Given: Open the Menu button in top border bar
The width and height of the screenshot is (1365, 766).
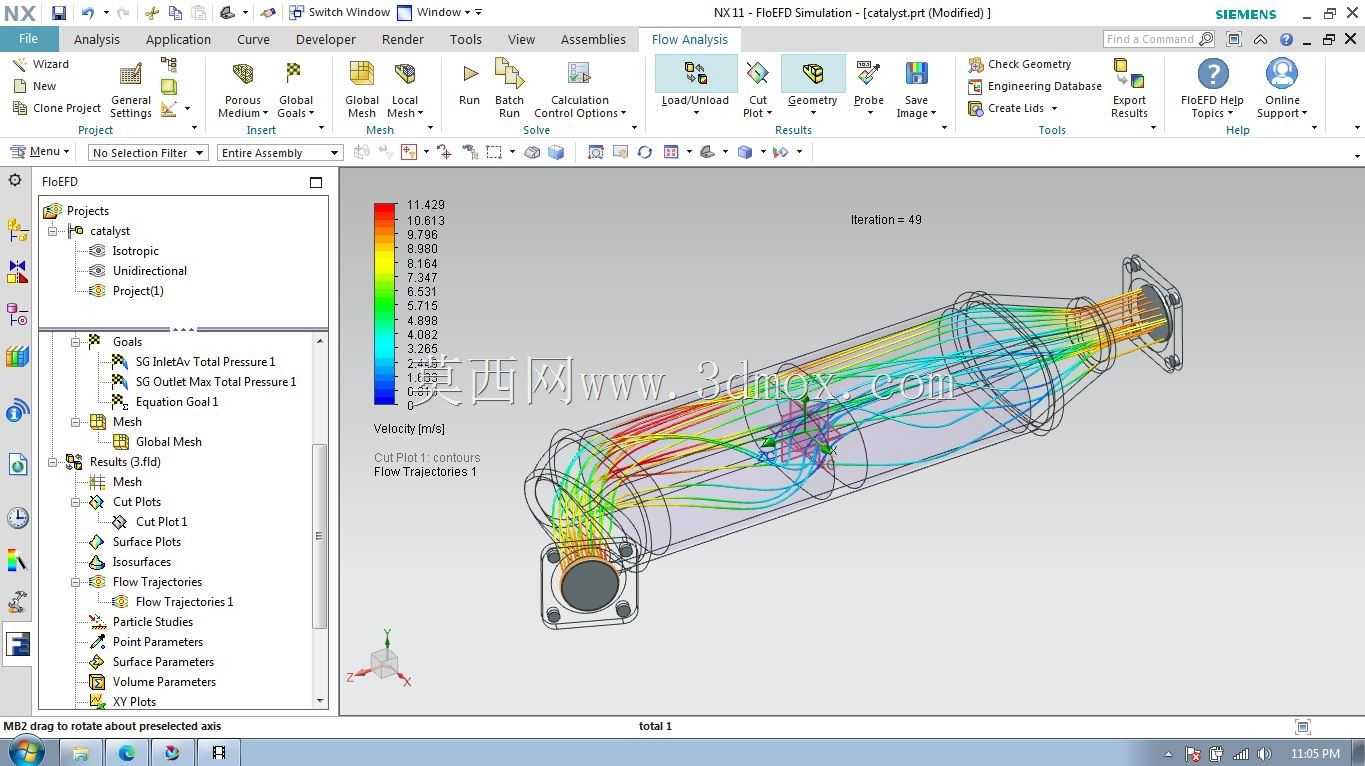Looking at the screenshot, I should (39, 152).
